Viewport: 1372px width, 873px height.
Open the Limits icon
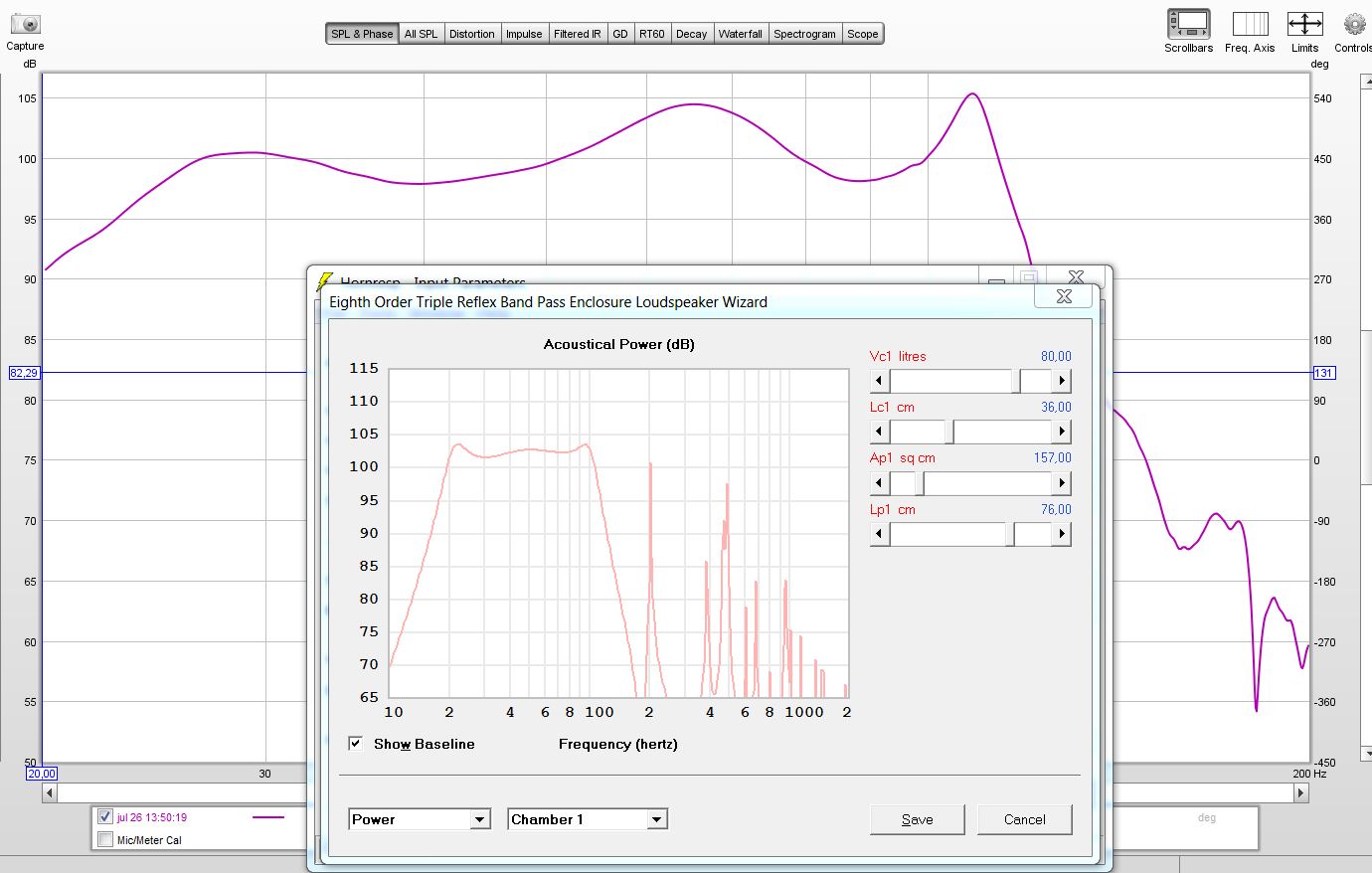tap(1304, 24)
